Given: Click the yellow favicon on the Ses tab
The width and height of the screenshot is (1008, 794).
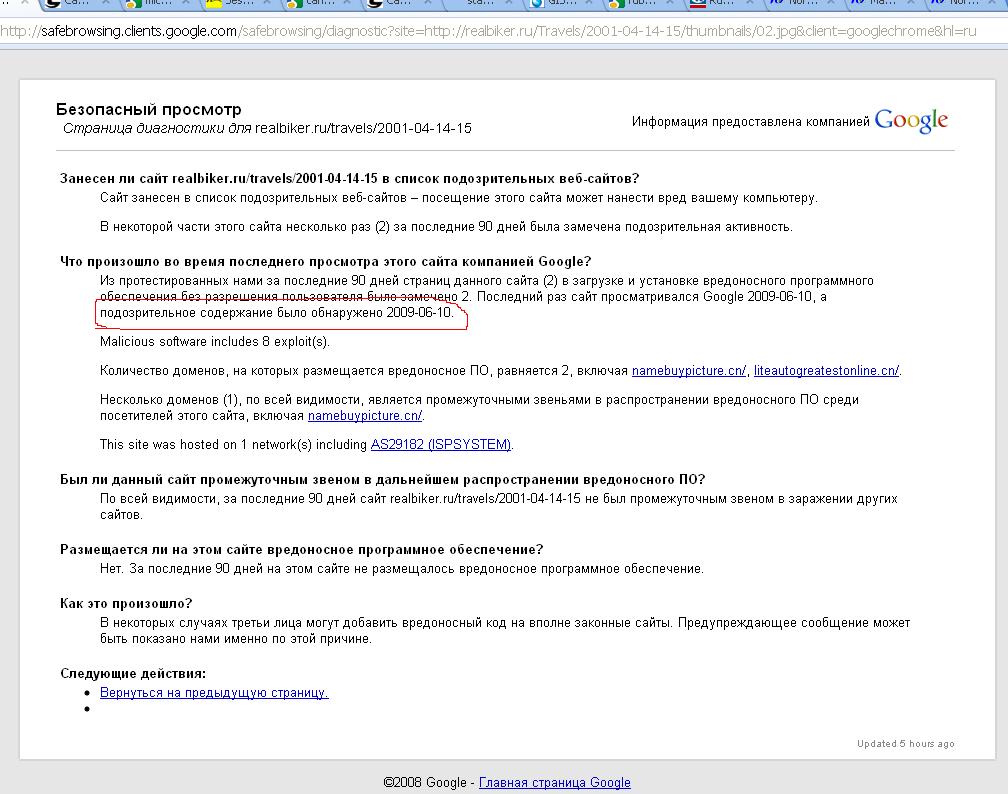Looking at the screenshot, I should click(212, 3).
